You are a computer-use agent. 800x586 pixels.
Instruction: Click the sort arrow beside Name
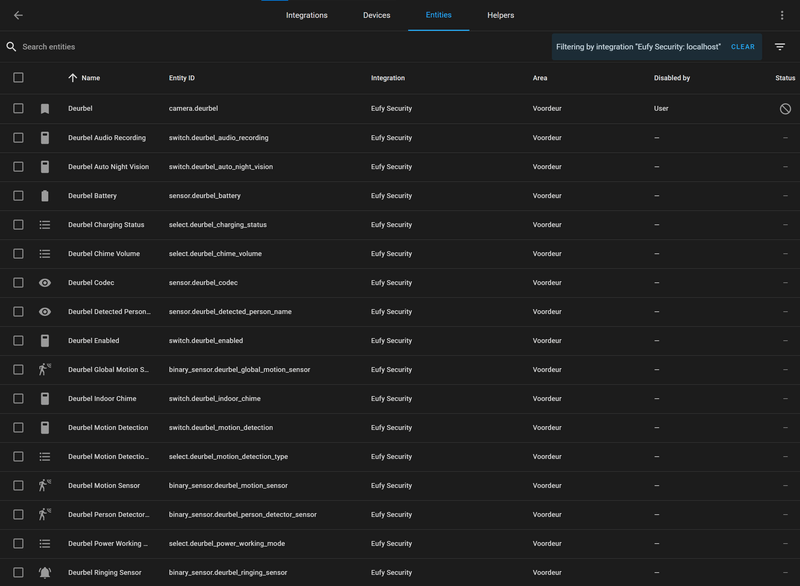72,78
